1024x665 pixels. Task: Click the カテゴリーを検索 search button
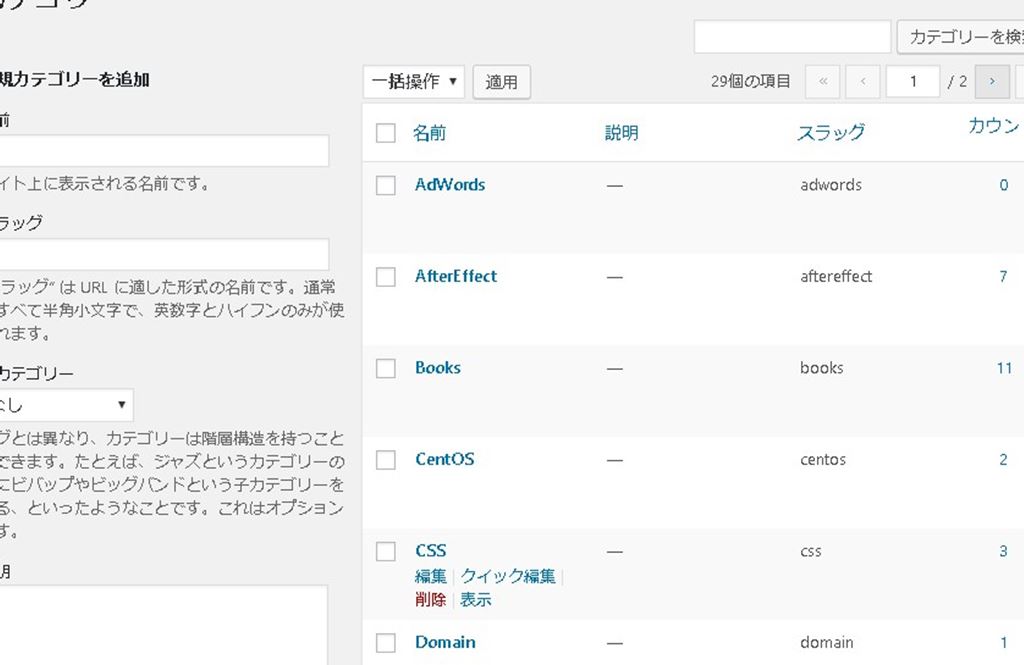tap(962, 38)
